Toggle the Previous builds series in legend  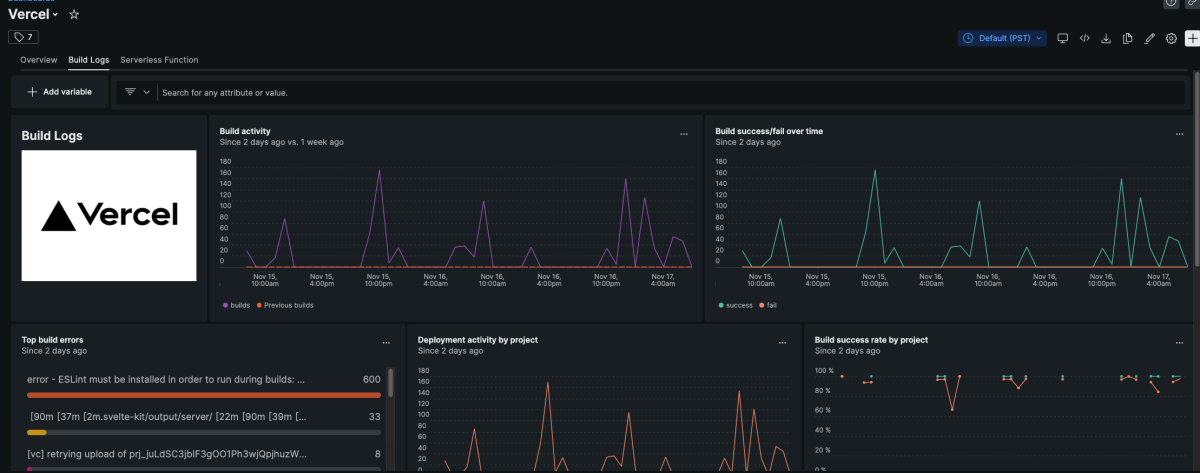pyautogui.click(x=285, y=305)
